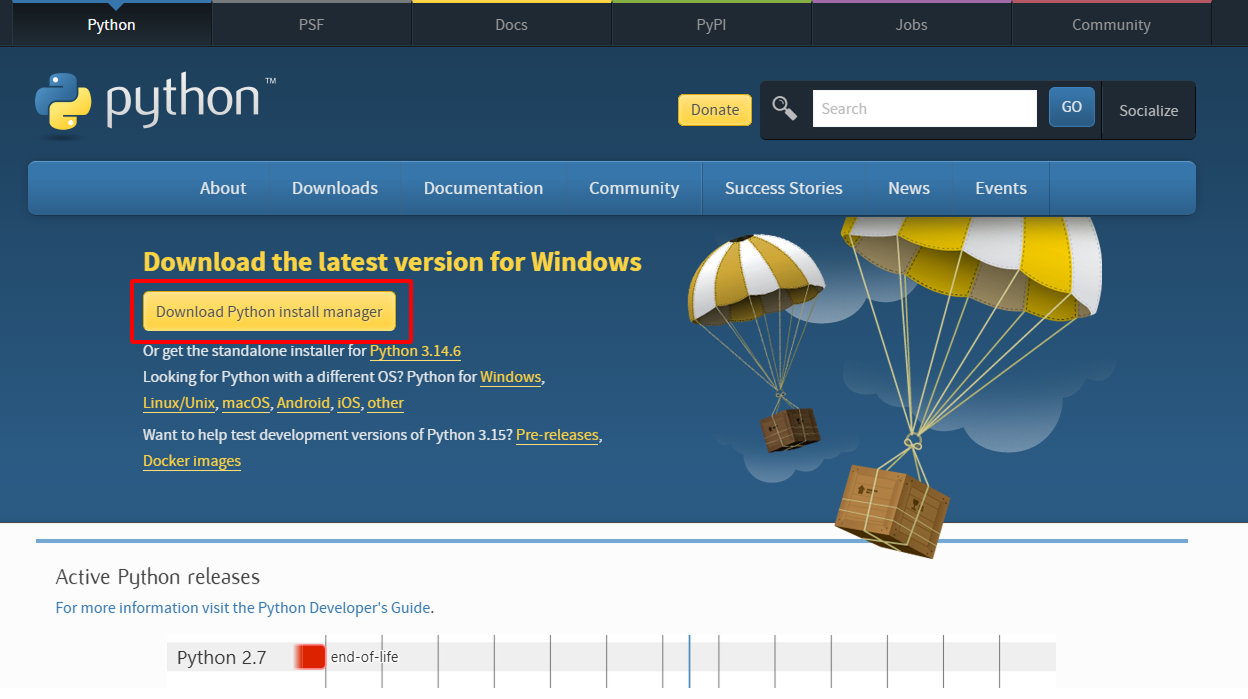Click the red end-of-life bar for Python 2.7
1248x699 pixels.
click(310, 657)
